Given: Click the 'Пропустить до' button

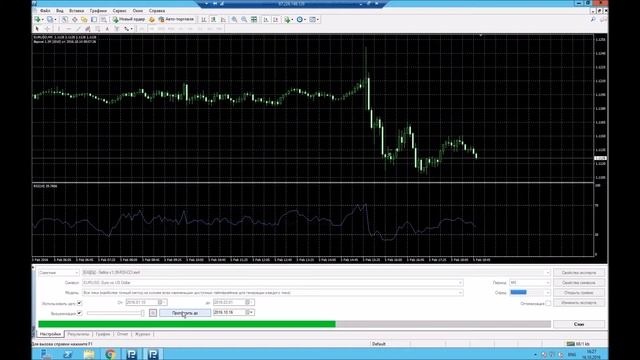Looking at the screenshot, I should point(185,313).
